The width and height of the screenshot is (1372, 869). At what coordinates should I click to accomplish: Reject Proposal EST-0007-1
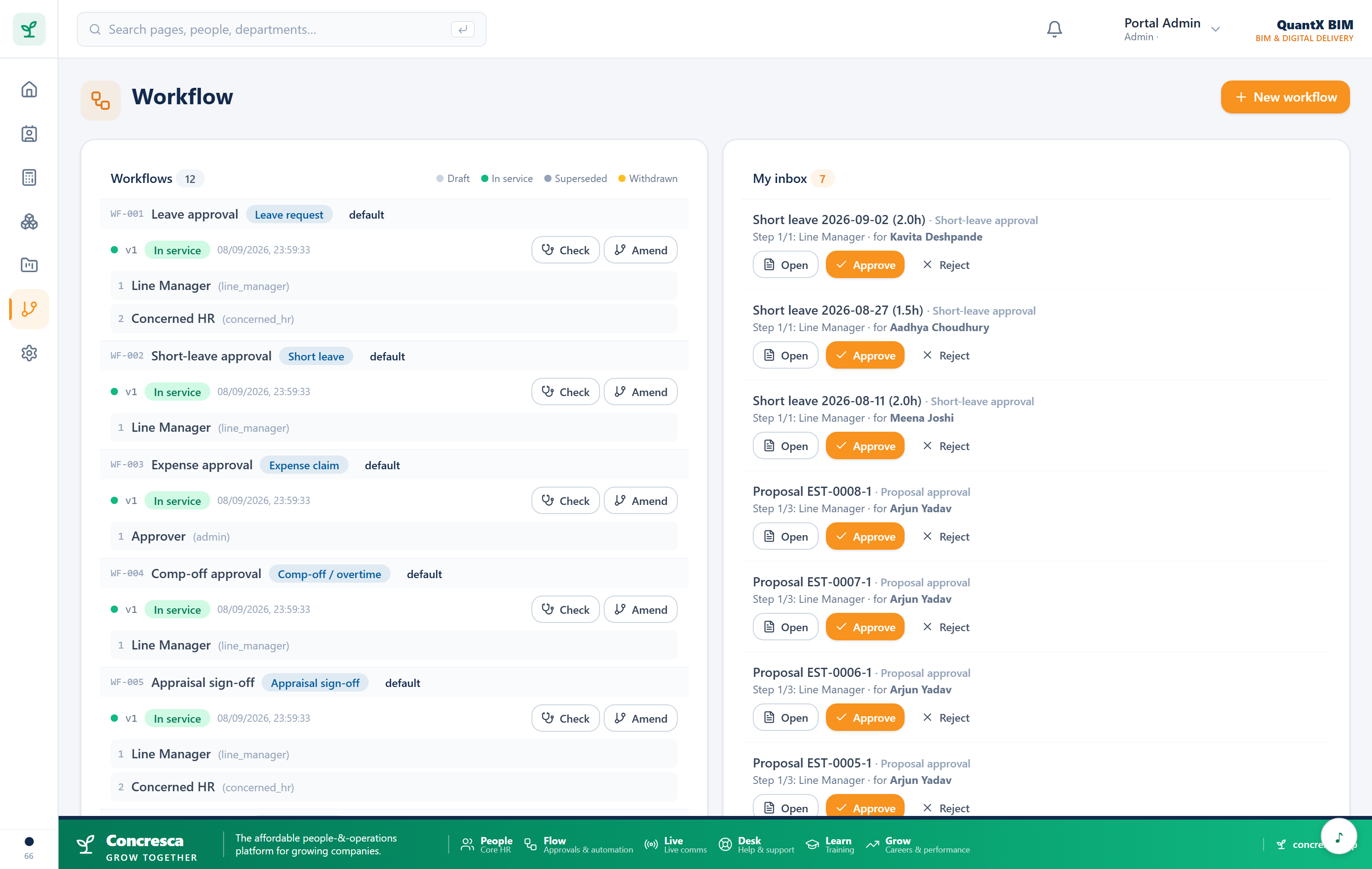[x=946, y=627]
